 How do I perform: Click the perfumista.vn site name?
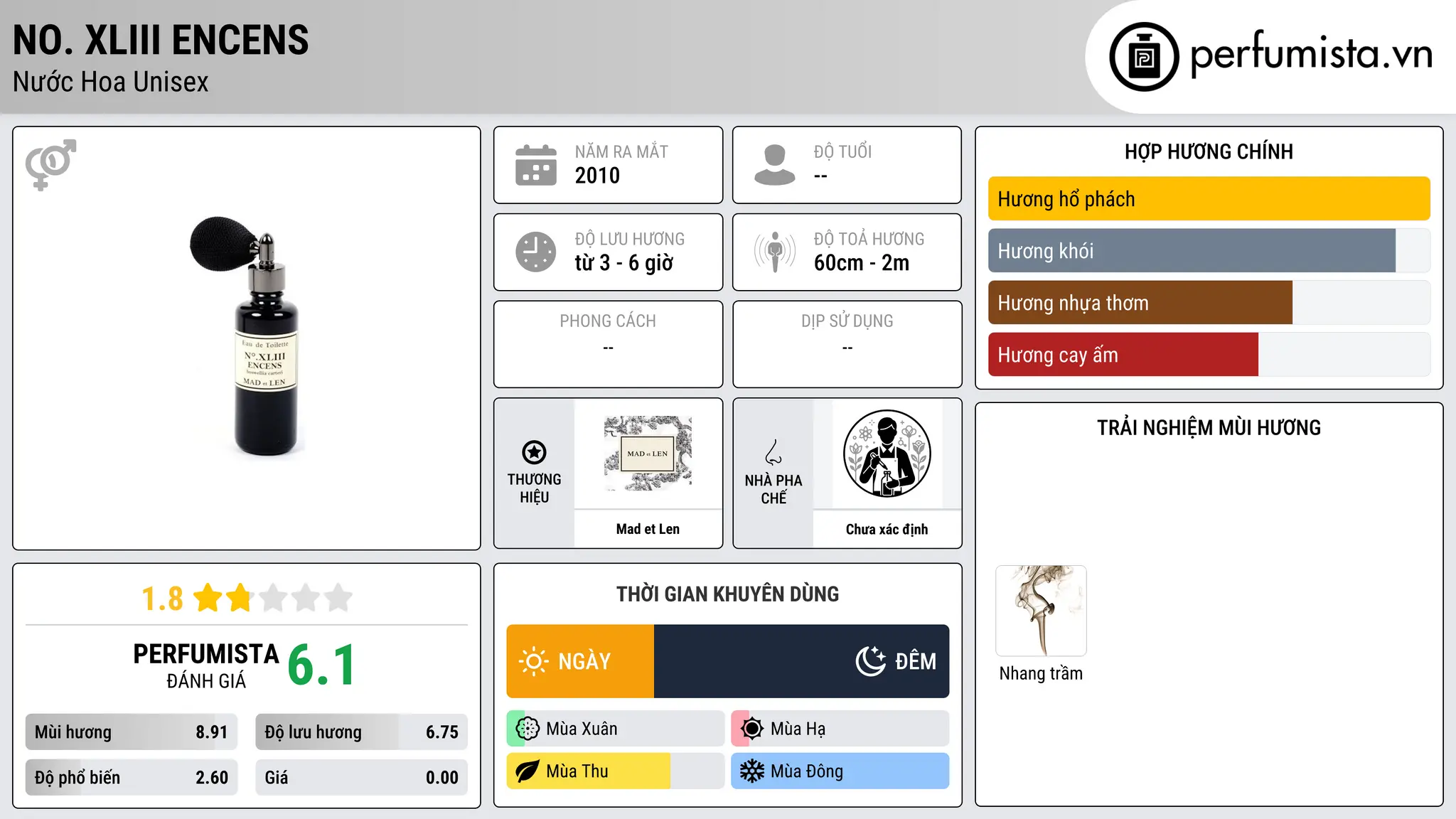(x=1311, y=55)
